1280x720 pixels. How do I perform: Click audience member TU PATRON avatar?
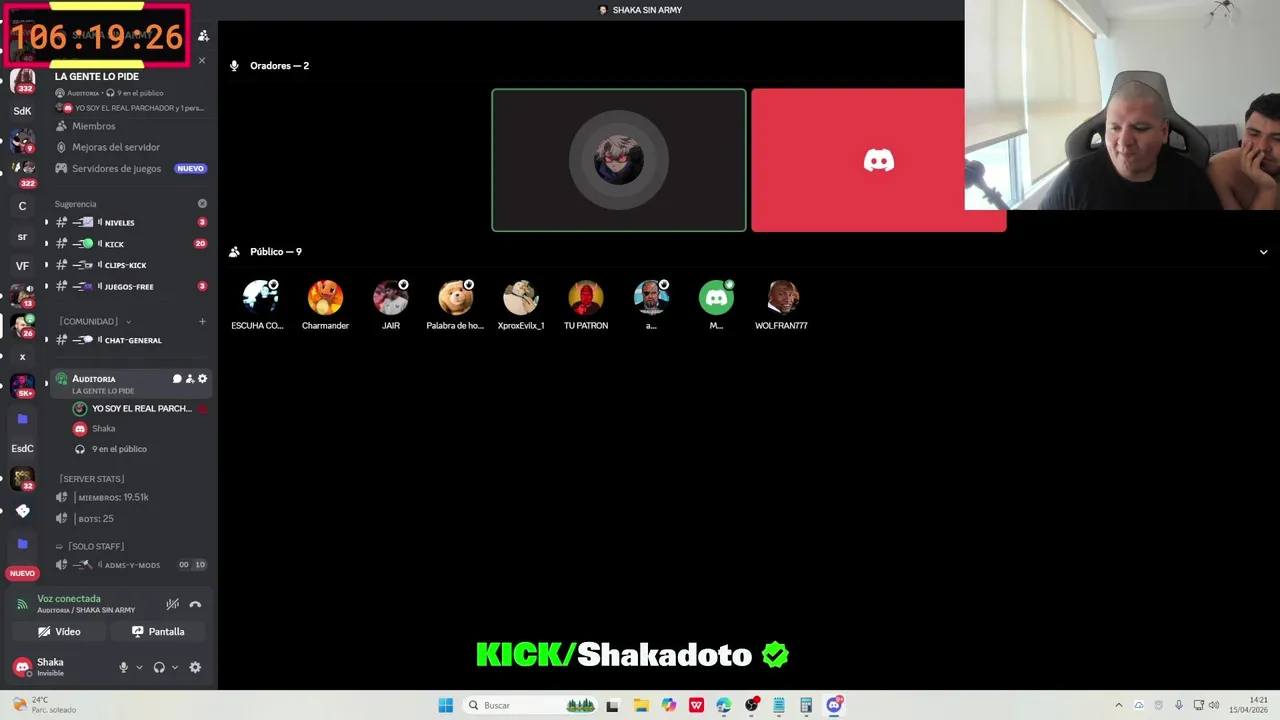click(586, 298)
